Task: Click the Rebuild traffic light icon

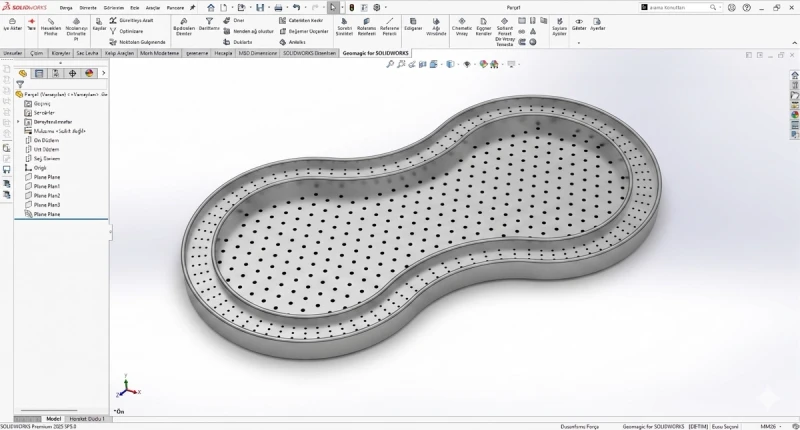Action: (352, 8)
